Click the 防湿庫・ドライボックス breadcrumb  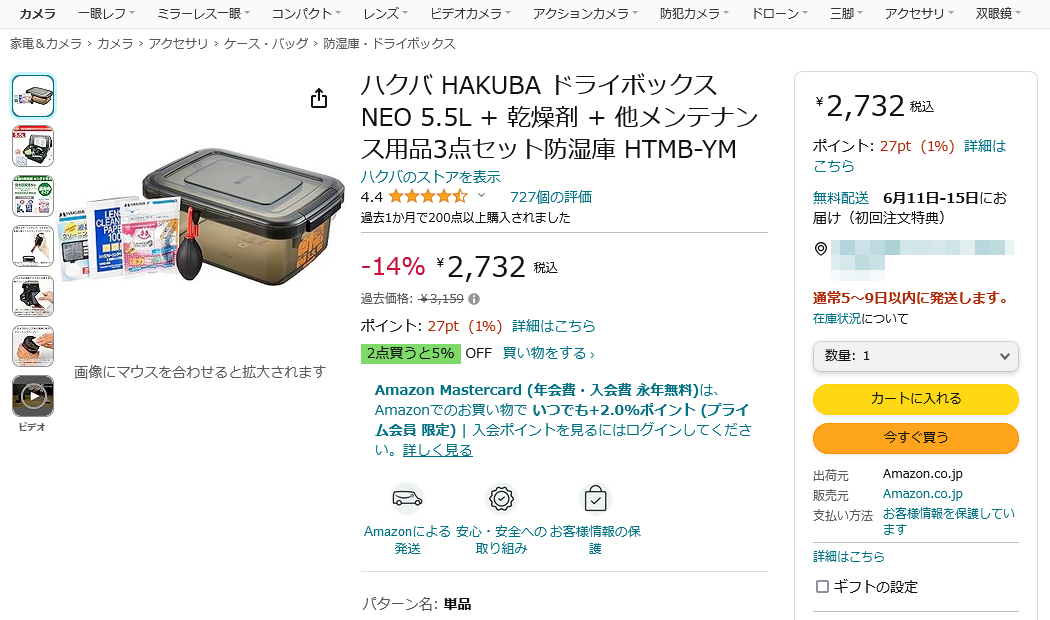(x=389, y=44)
